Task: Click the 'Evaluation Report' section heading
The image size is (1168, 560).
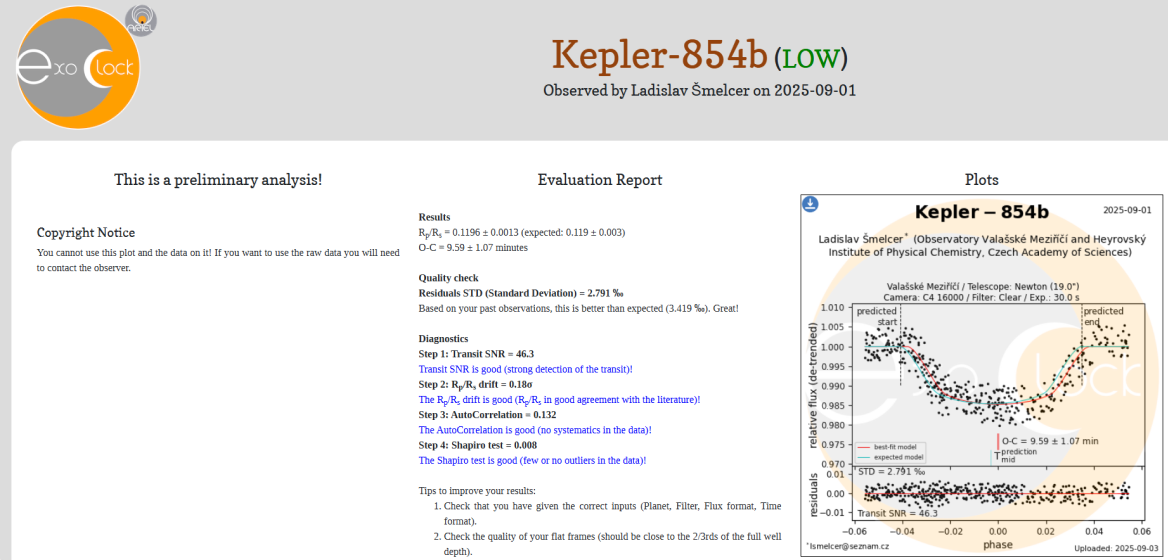Action: coord(599,180)
